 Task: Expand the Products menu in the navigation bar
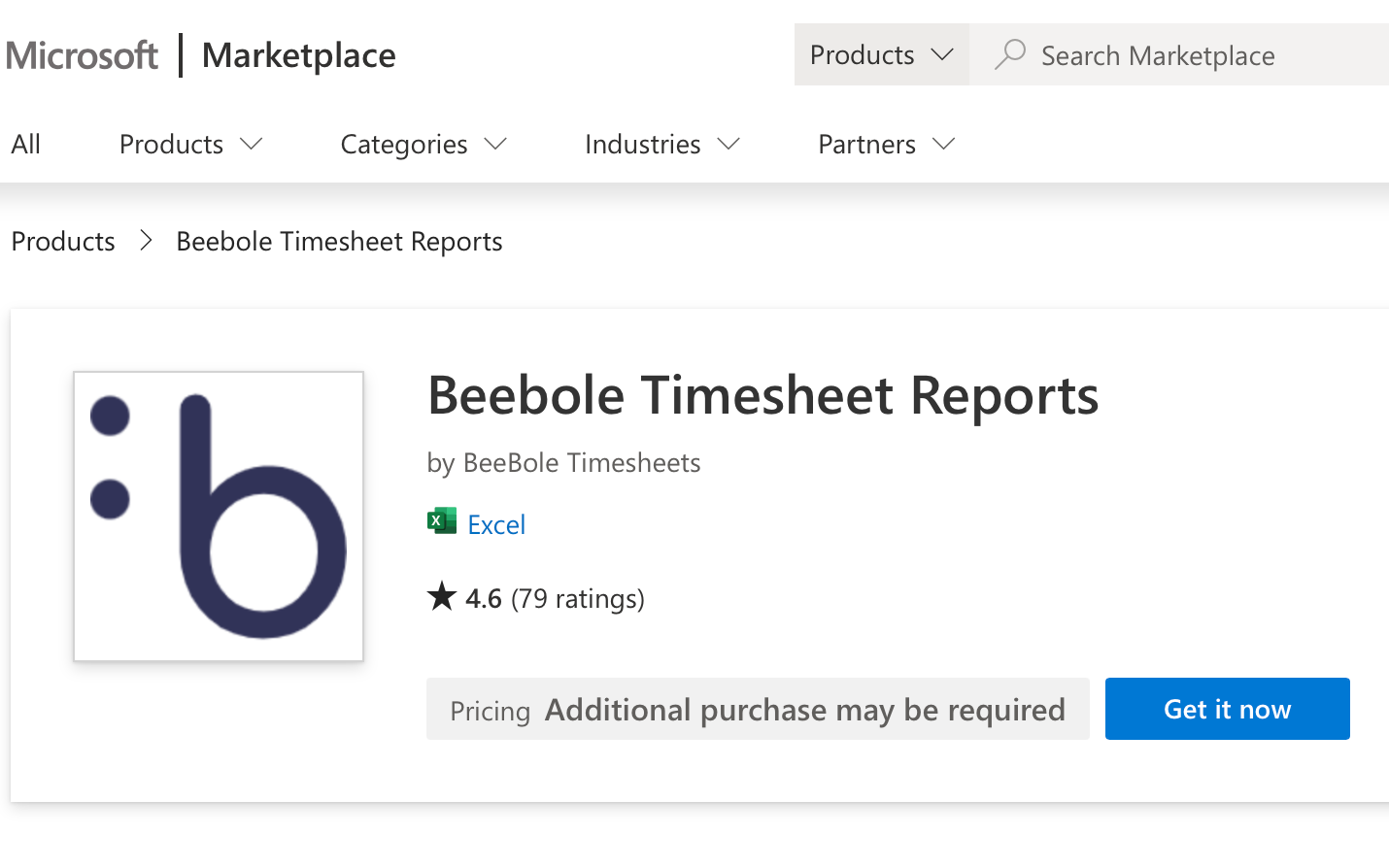click(x=191, y=144)
